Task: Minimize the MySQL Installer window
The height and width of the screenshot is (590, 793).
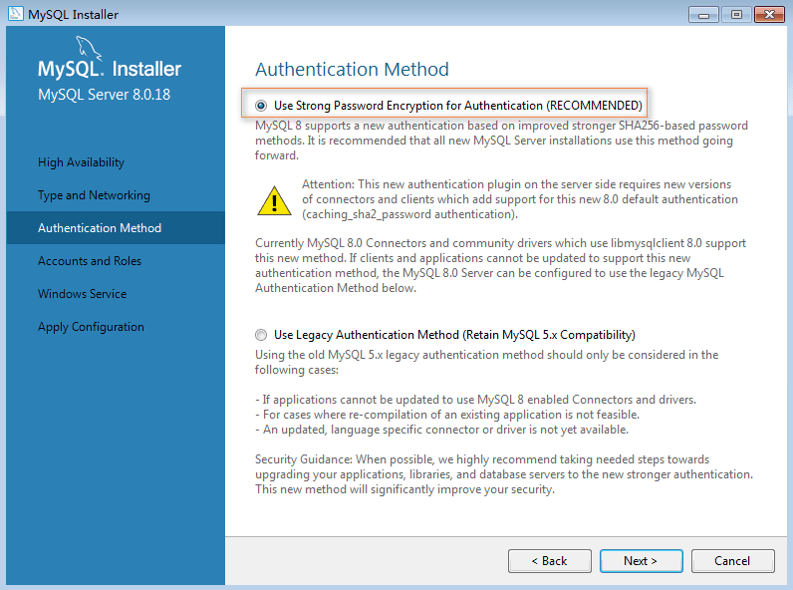Action: (703, 15)
